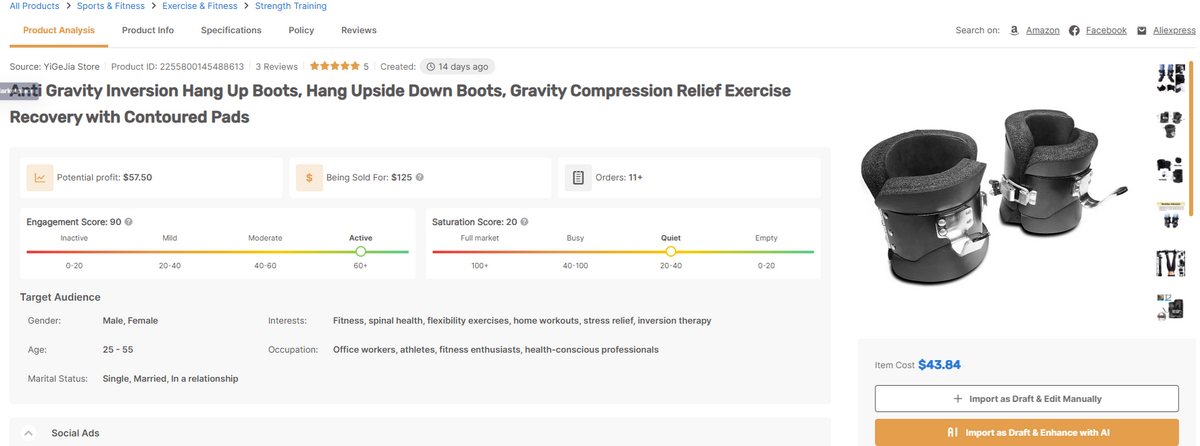Click the clock icon beside 14 days ago
This screenshot has height=446, width=1200.
(430, 67)
